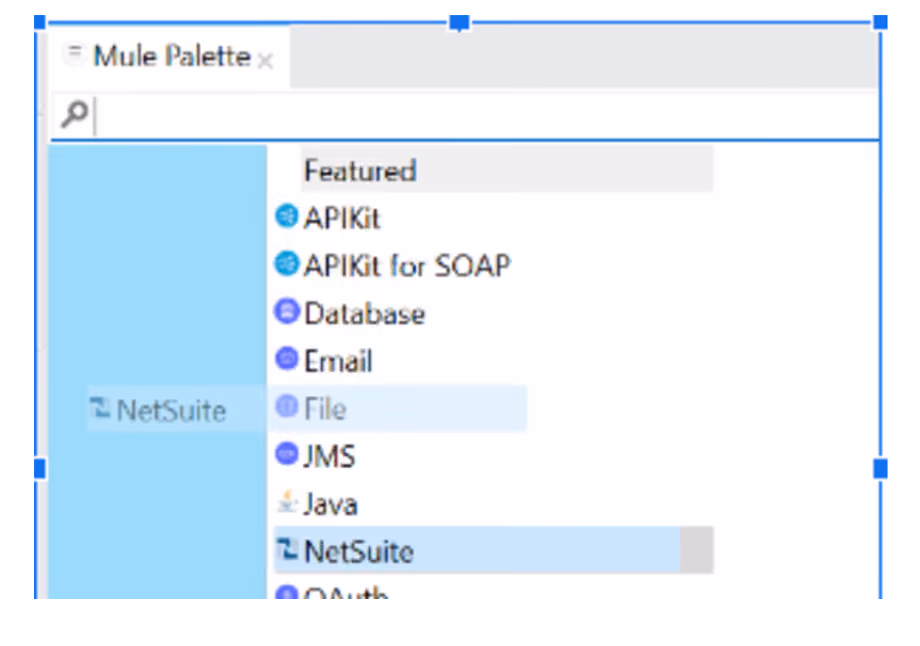Click the Java module icon
This screenshot has width=920, height=646.
[x=287, y=502]
